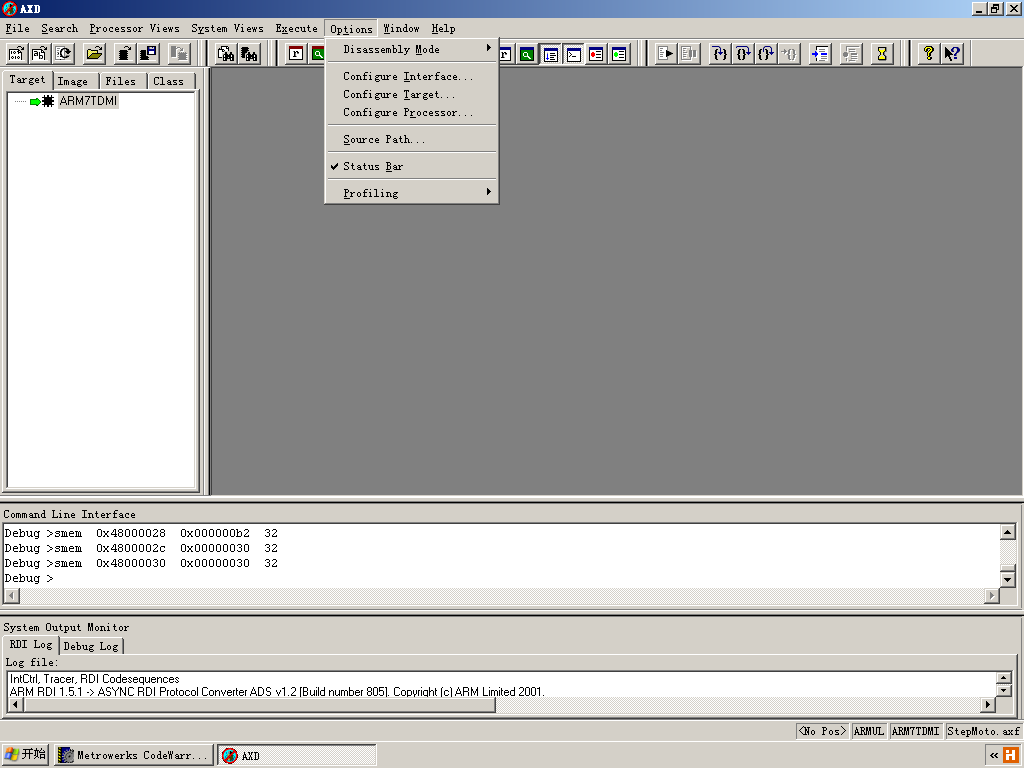
Task: Click the yellow question mark Help icon
Action: click(x=928, y=54)
